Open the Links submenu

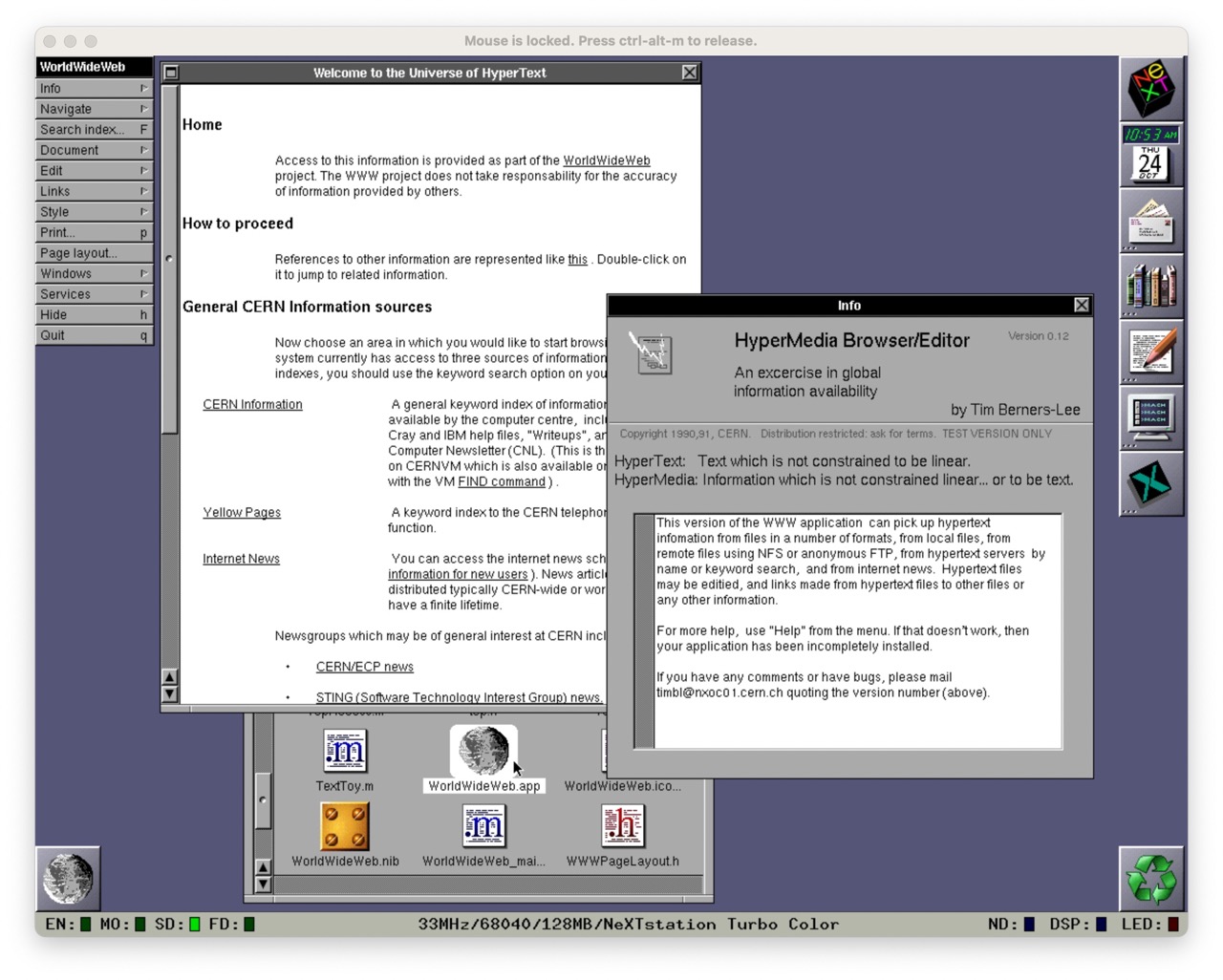94,191
